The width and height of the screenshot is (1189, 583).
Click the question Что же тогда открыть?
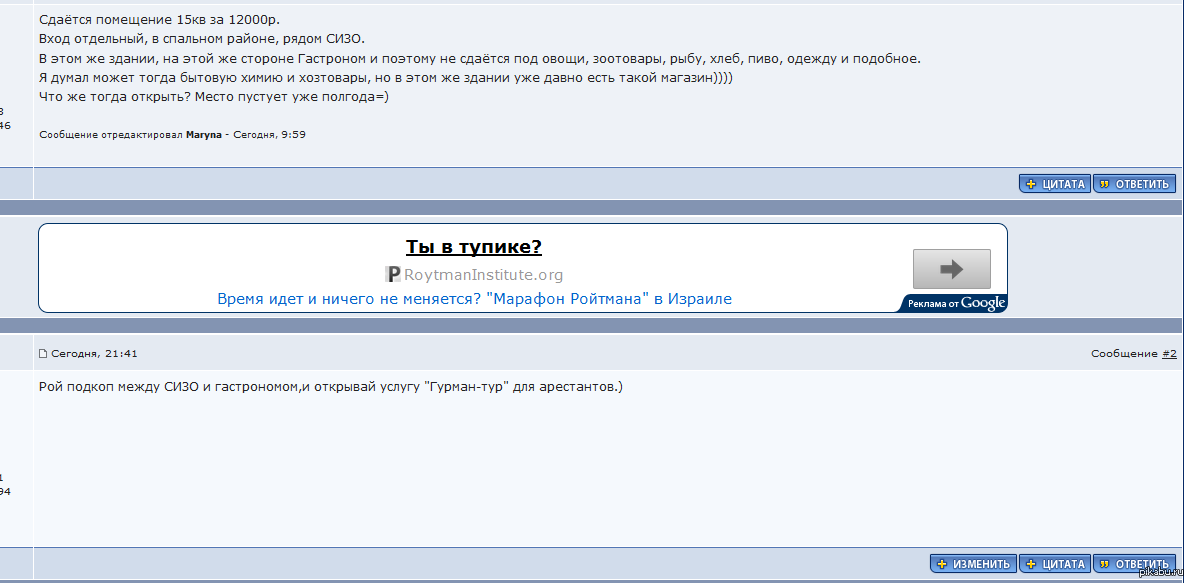(213, 97)
